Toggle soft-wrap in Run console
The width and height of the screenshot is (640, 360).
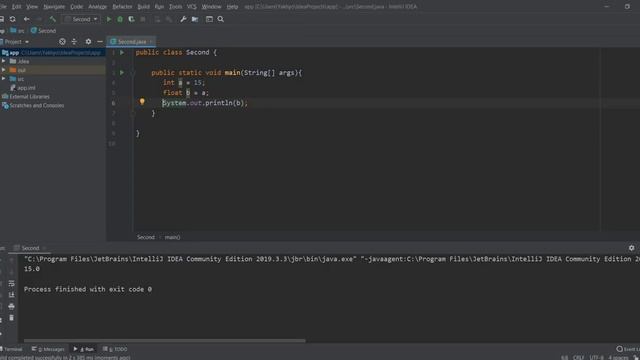(x=11, y=283)
